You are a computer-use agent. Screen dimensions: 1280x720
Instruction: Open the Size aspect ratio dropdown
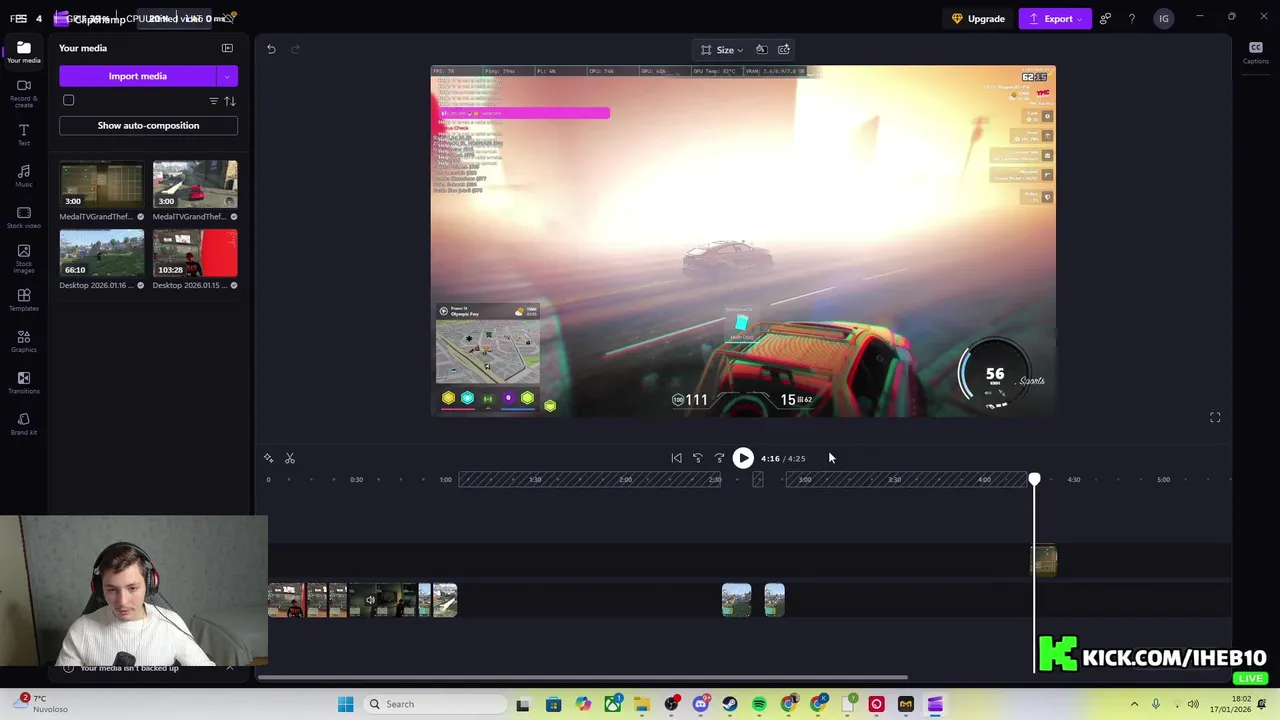pos(722,50)
